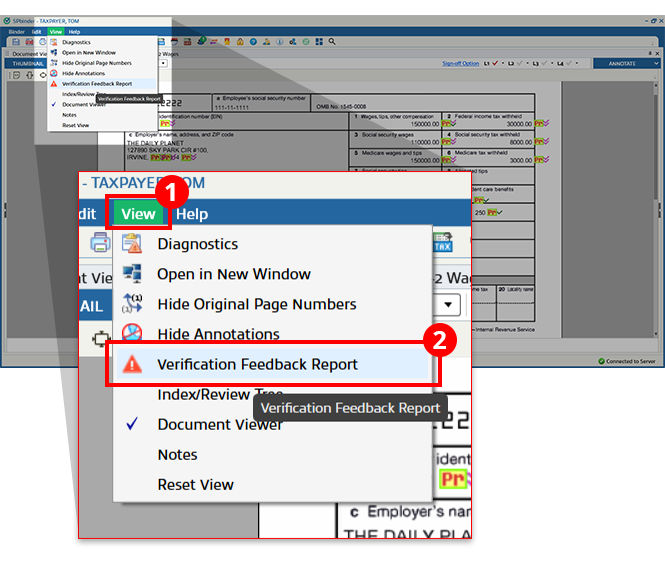Open the Help menu
The image size is (665, 566).
(191, 213)
